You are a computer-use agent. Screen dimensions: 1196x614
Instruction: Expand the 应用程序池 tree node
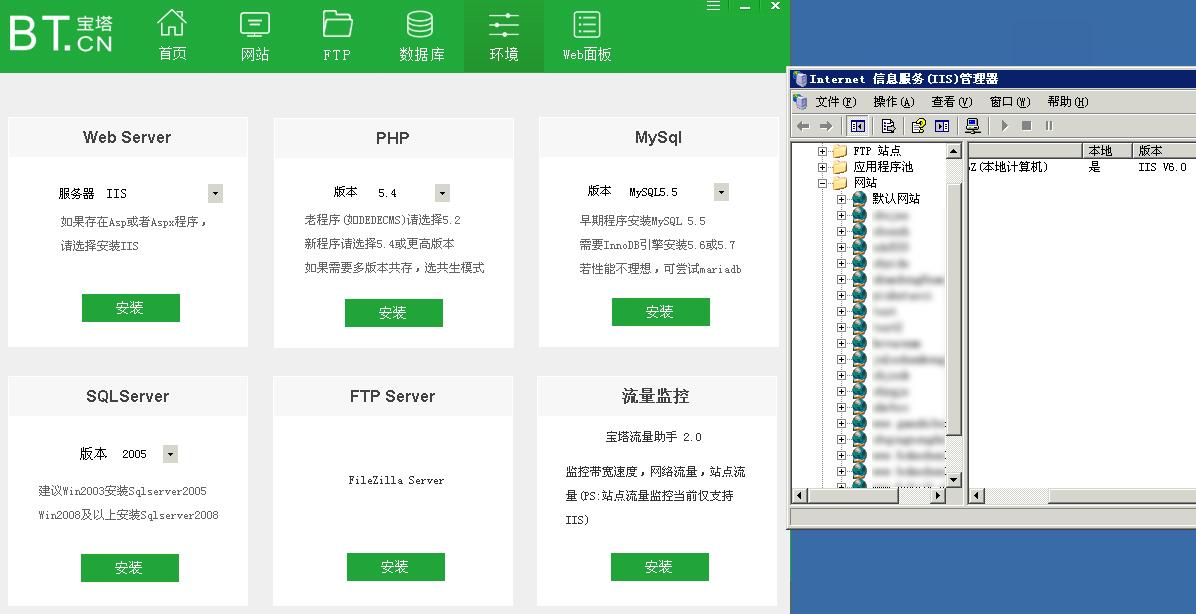pyautogui.click(x=822, y=167)
